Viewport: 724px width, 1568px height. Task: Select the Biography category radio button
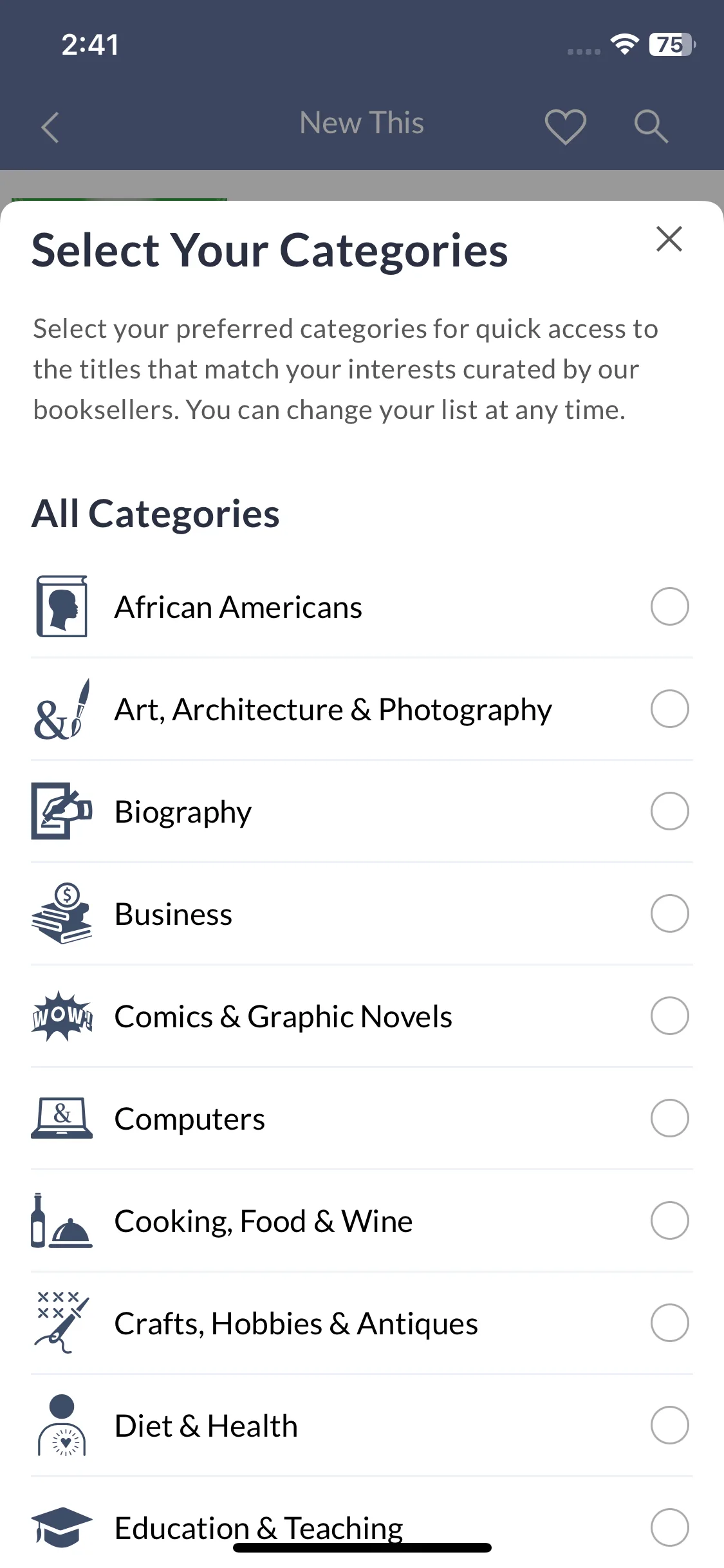(669, 811)
